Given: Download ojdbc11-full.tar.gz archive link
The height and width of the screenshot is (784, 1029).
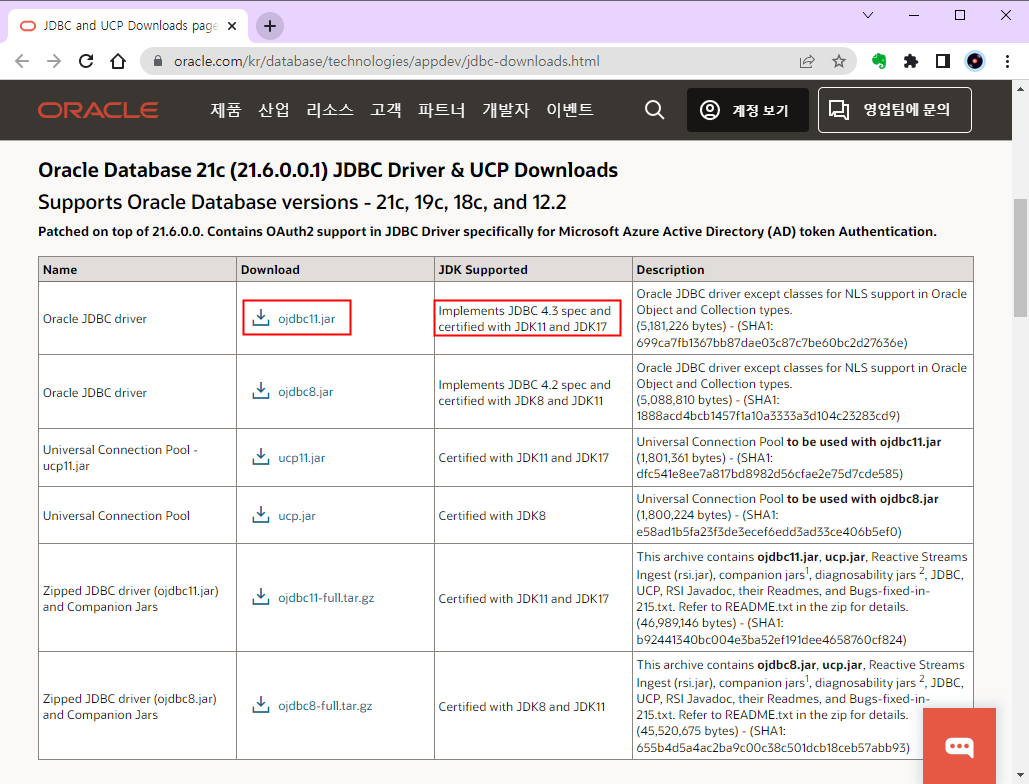Looking at the screenshot, I should click(326, 598).
